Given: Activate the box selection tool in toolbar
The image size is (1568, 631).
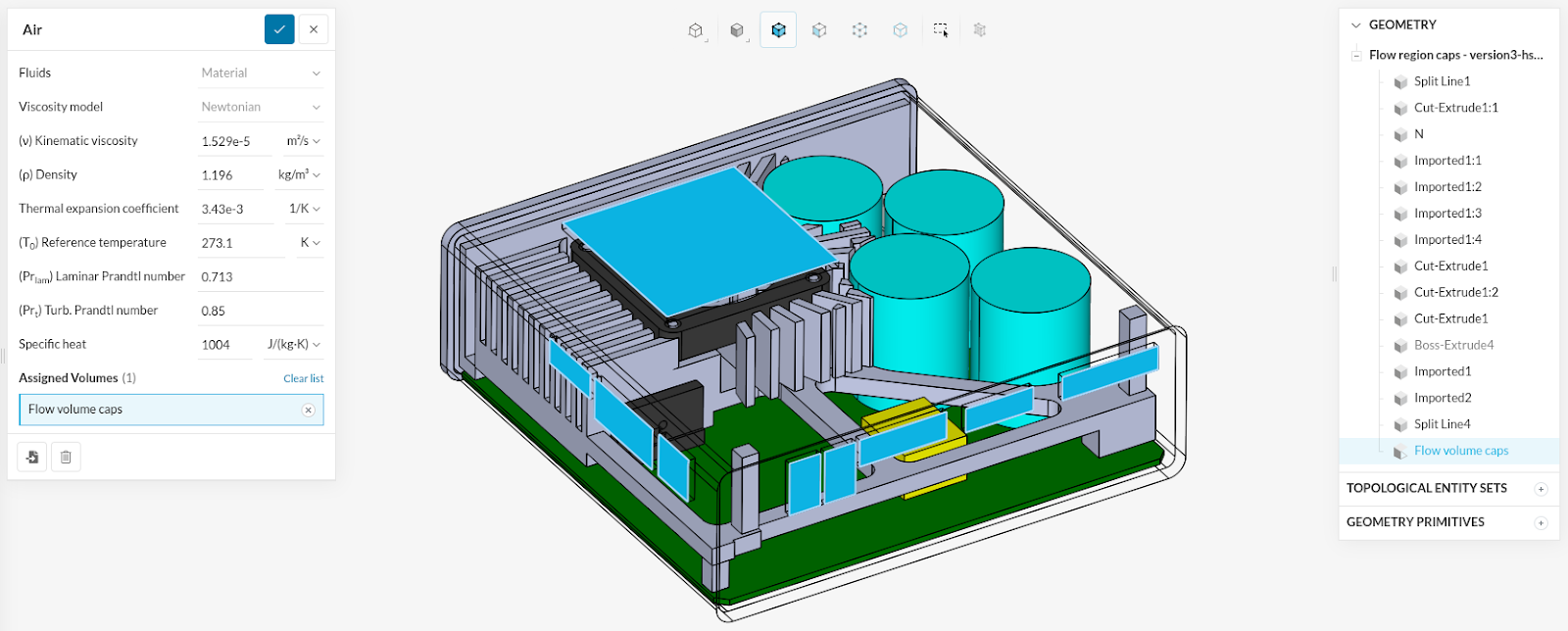Looking at the screenshot, I should coord(941,30).
